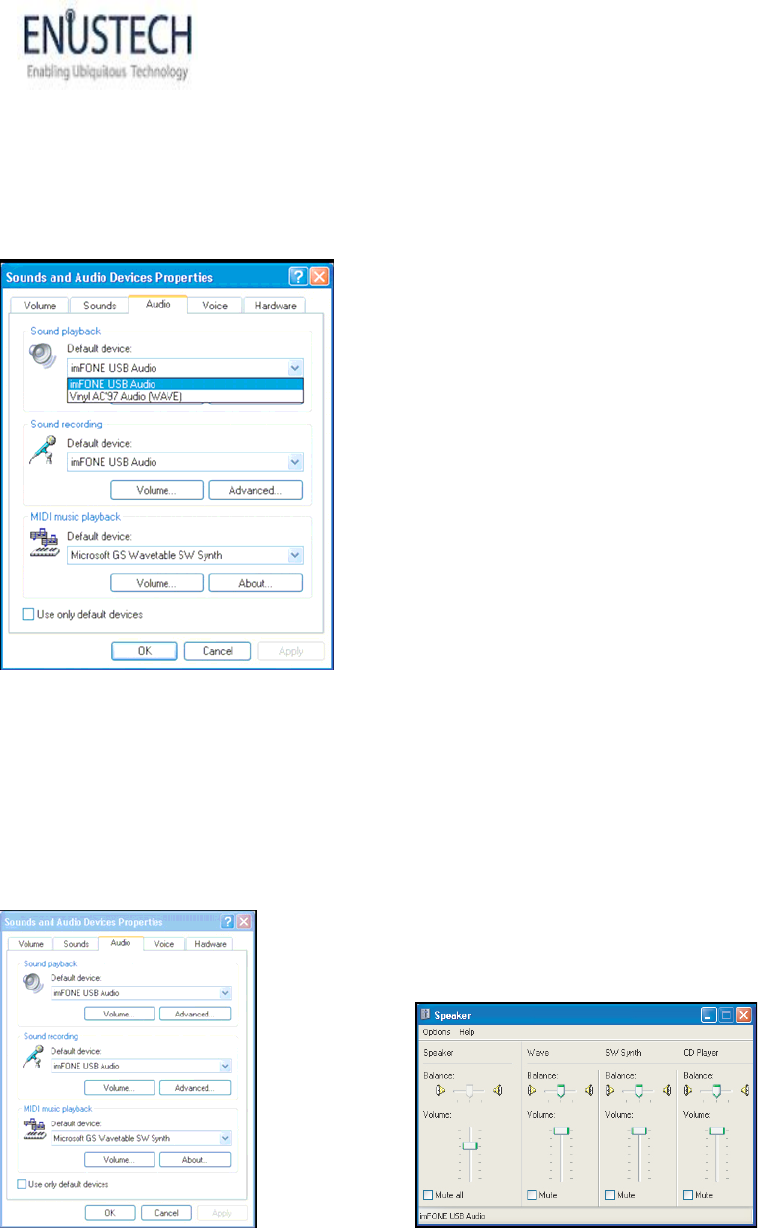Click the SW Synth volume slider thumb
The height and width of the screenshot is (1228, 758).
[x=639, y=1131]
